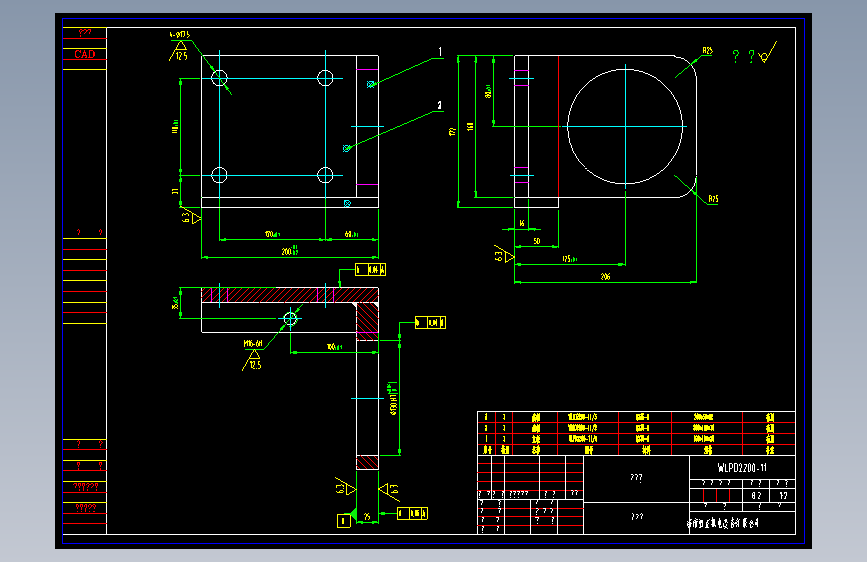The width and height of the screenshot is (867, 562).
Task: Click the threaded hole circle in section view
Action: click(290, 319)
